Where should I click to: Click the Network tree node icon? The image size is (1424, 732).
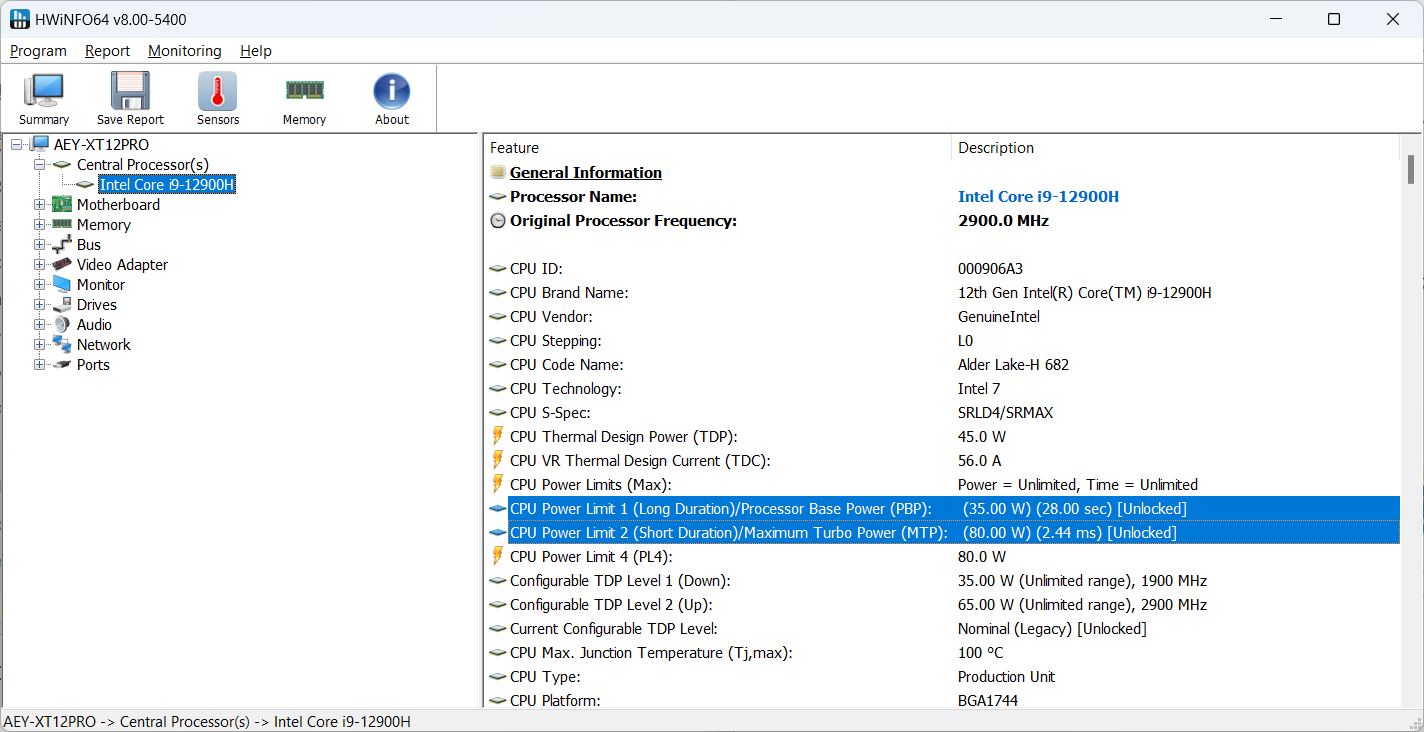(x=62, y=345)
